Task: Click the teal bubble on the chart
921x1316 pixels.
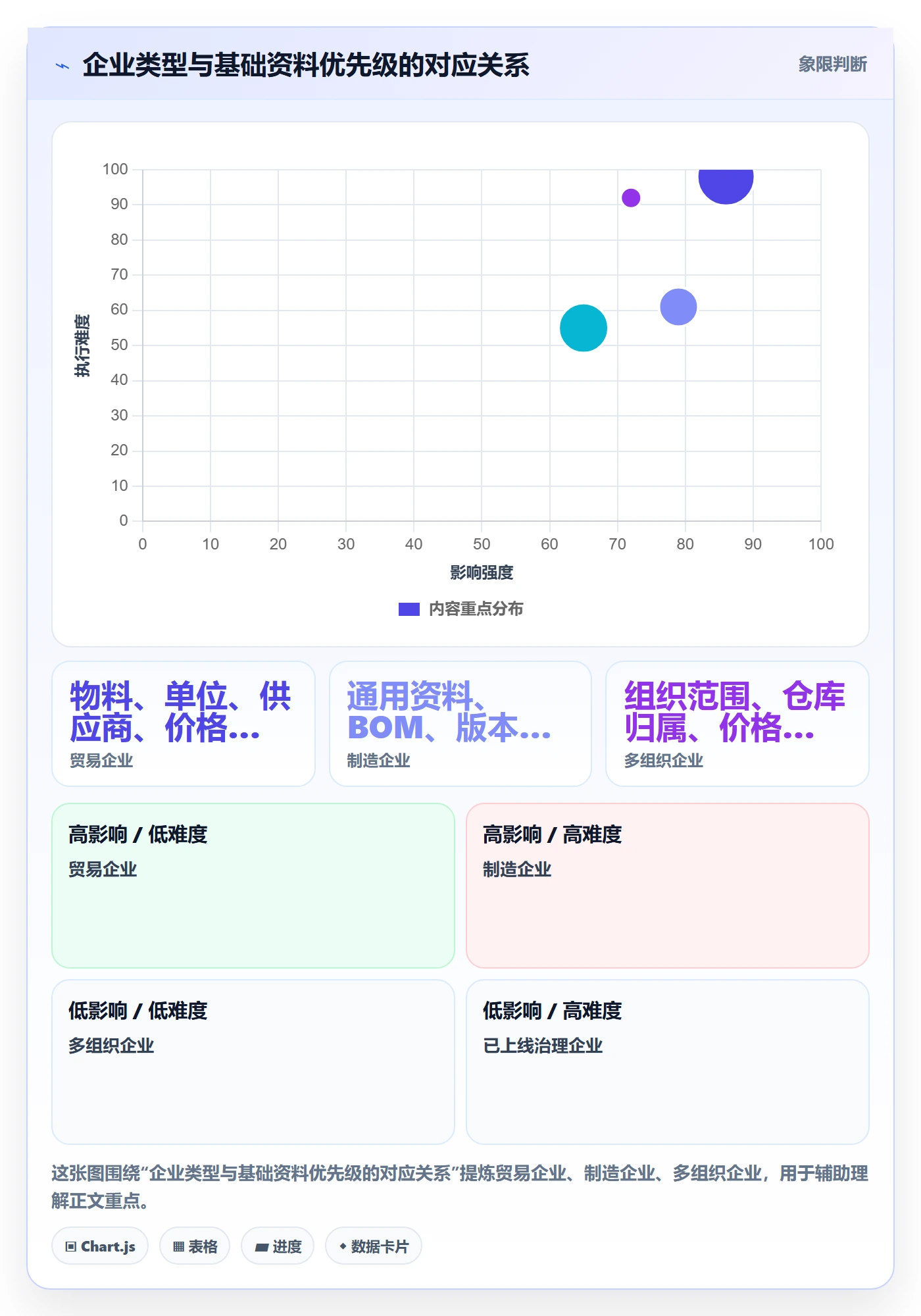Action: pos(584,328)
